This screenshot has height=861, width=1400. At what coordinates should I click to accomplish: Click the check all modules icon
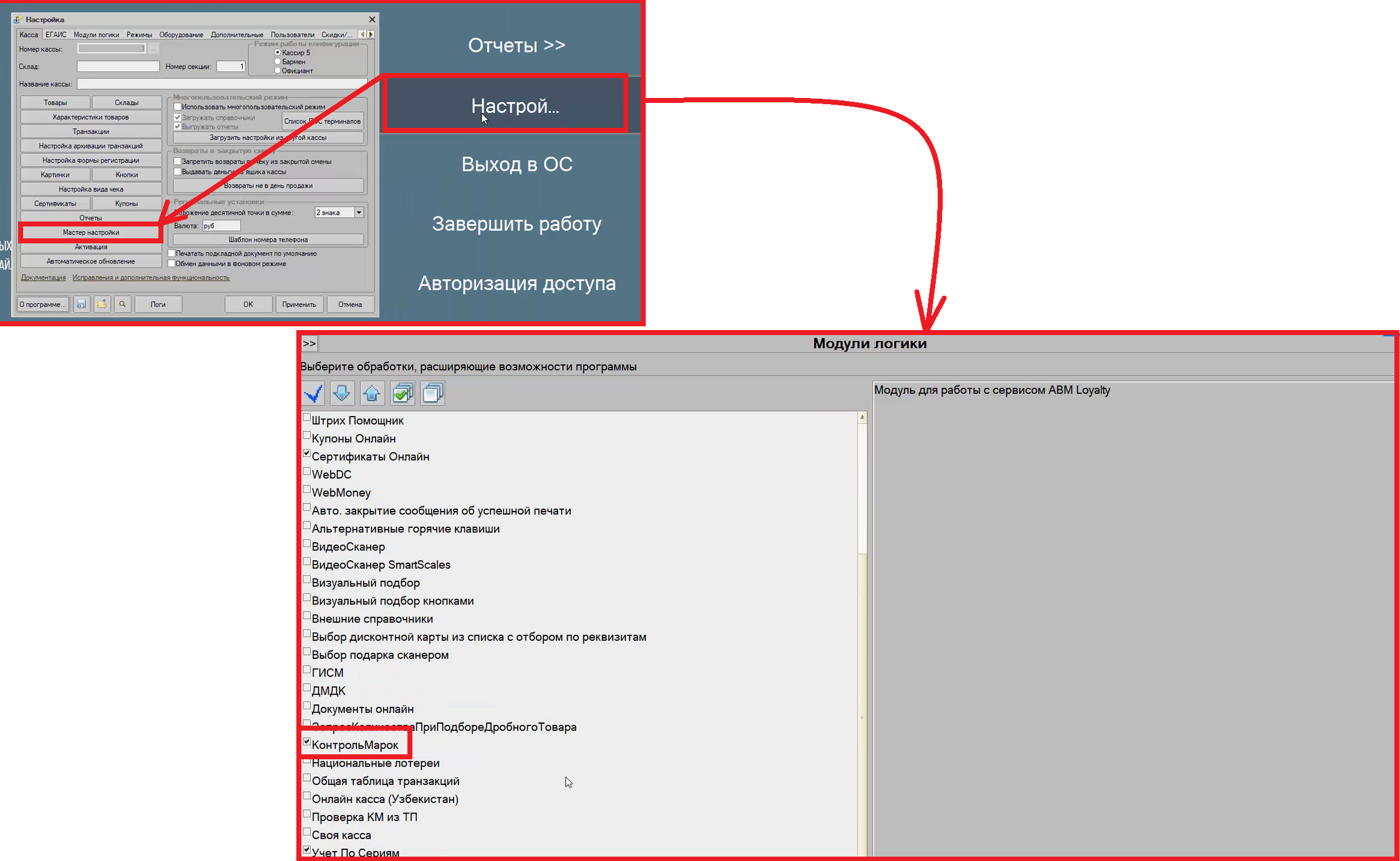coord(402,394)
